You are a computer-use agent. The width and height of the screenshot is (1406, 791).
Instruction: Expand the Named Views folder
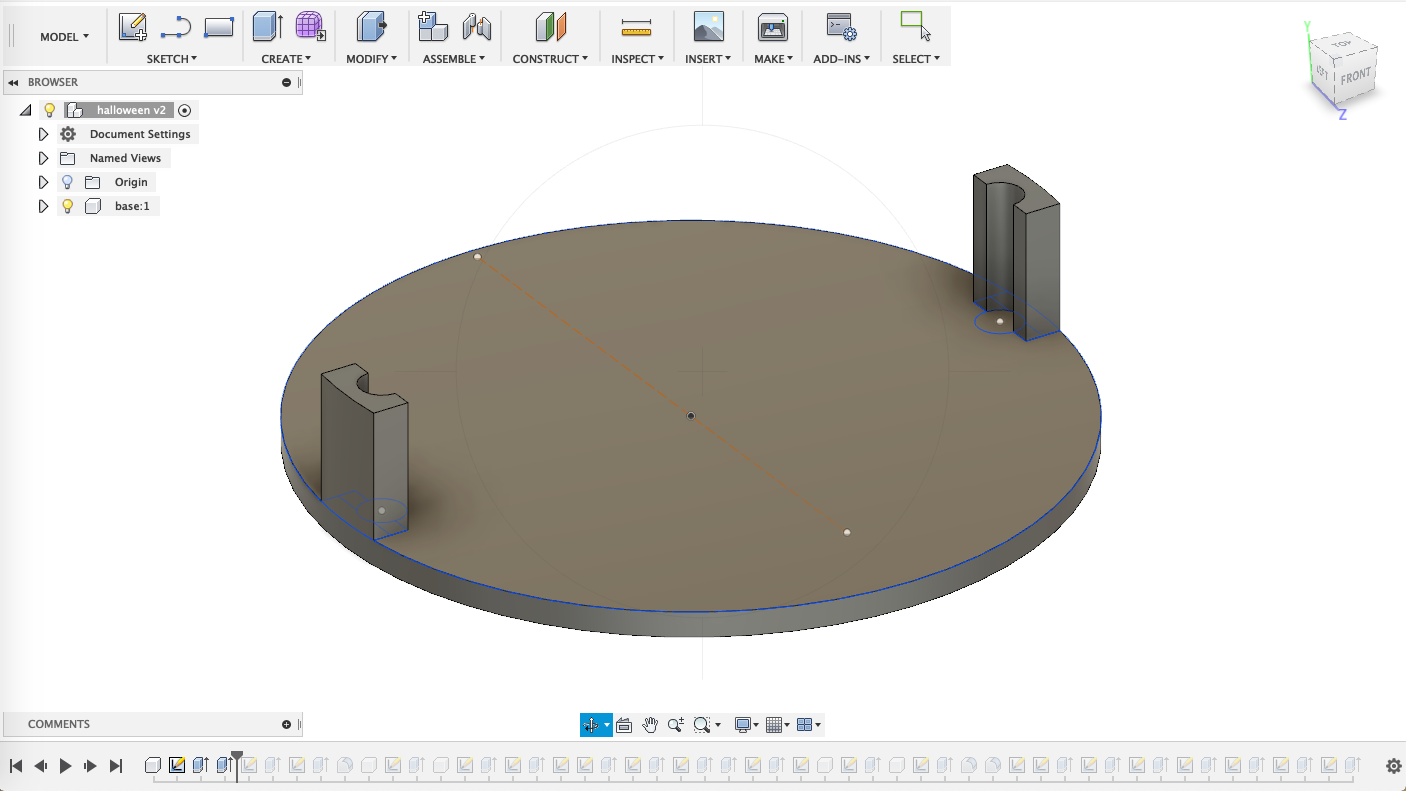[x=43, y=157]
